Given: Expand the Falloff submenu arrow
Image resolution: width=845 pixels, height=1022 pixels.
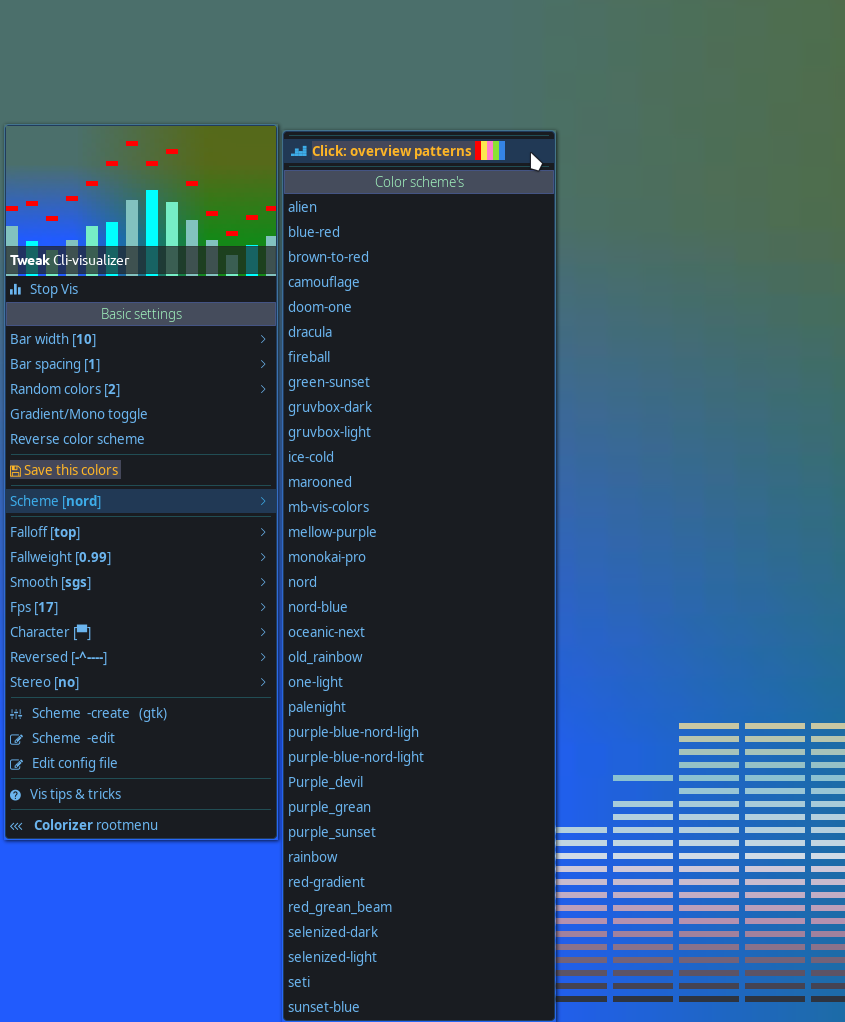Looking at the screenshot, I should (x=263, y=532).
